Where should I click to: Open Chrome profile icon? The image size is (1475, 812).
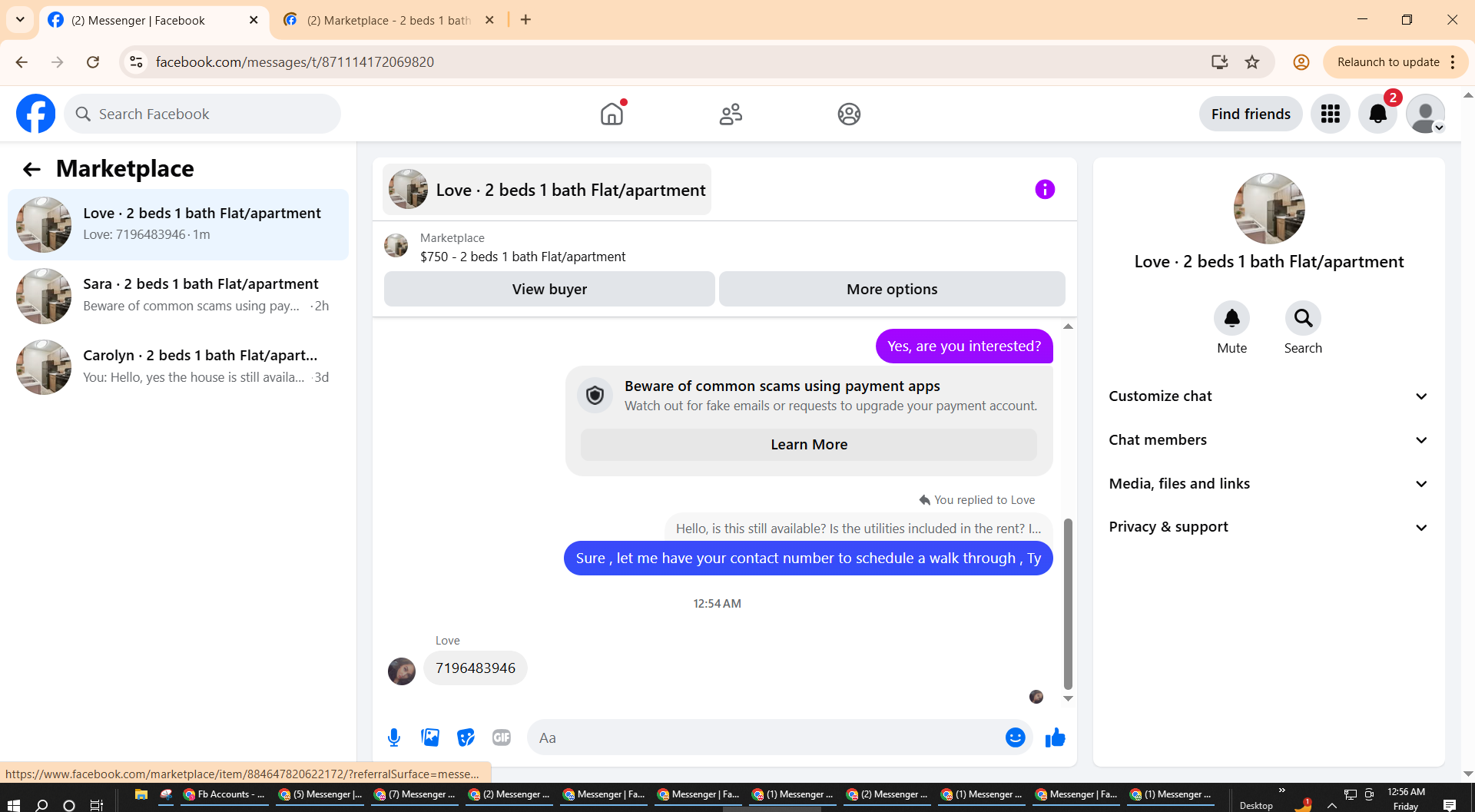pos(1301,62)
